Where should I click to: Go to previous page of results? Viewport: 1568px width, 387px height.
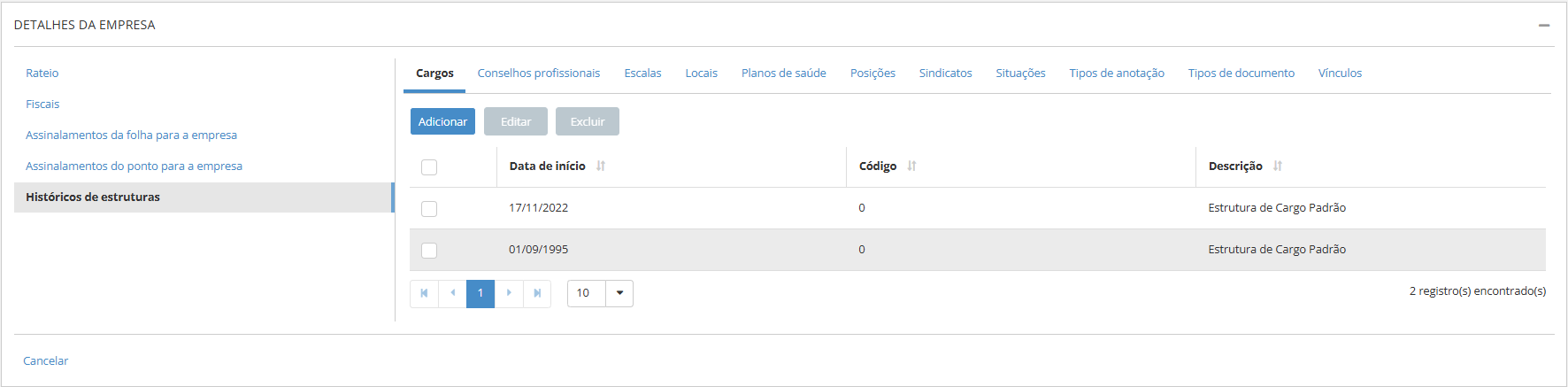[452, 293]
